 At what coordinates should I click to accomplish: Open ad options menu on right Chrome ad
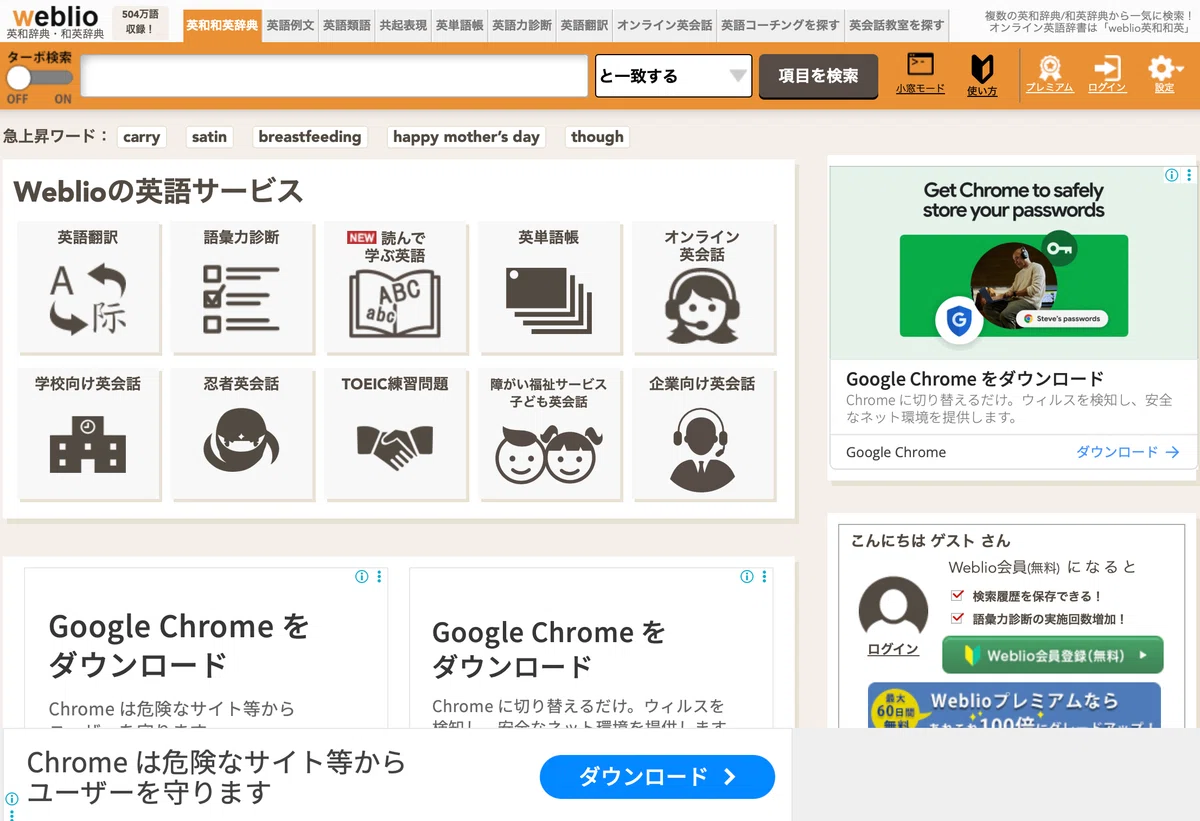1189,175
